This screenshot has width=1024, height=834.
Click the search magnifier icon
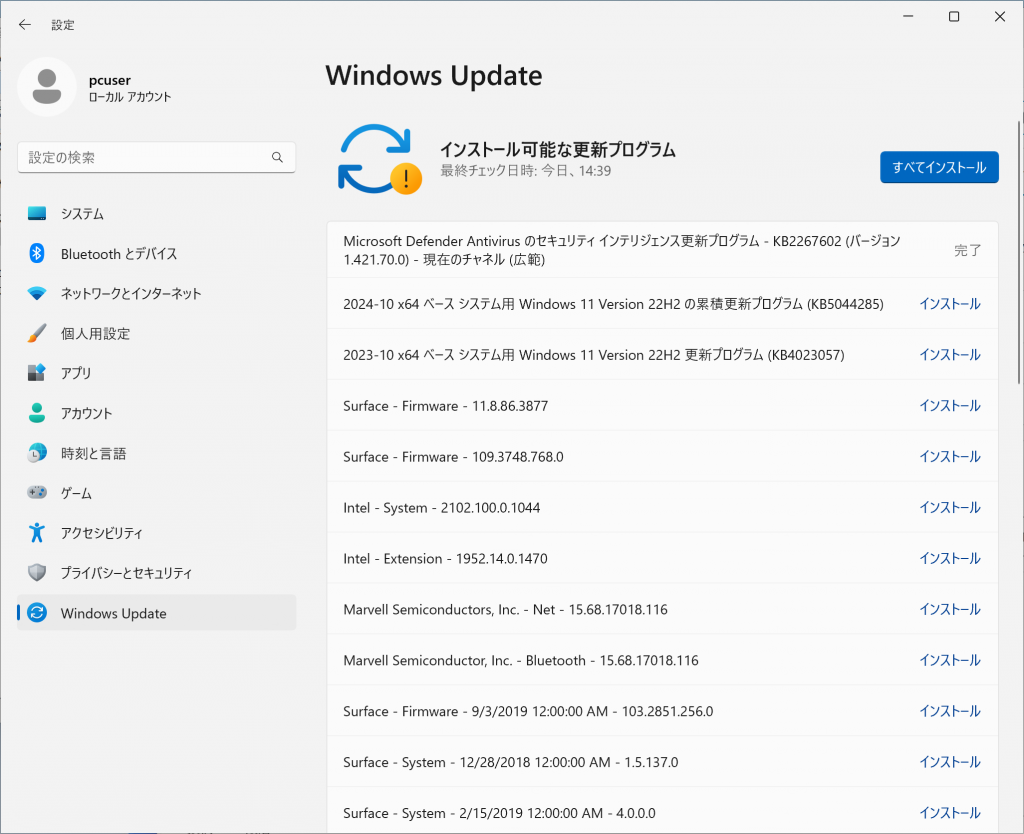click(278, 157)
